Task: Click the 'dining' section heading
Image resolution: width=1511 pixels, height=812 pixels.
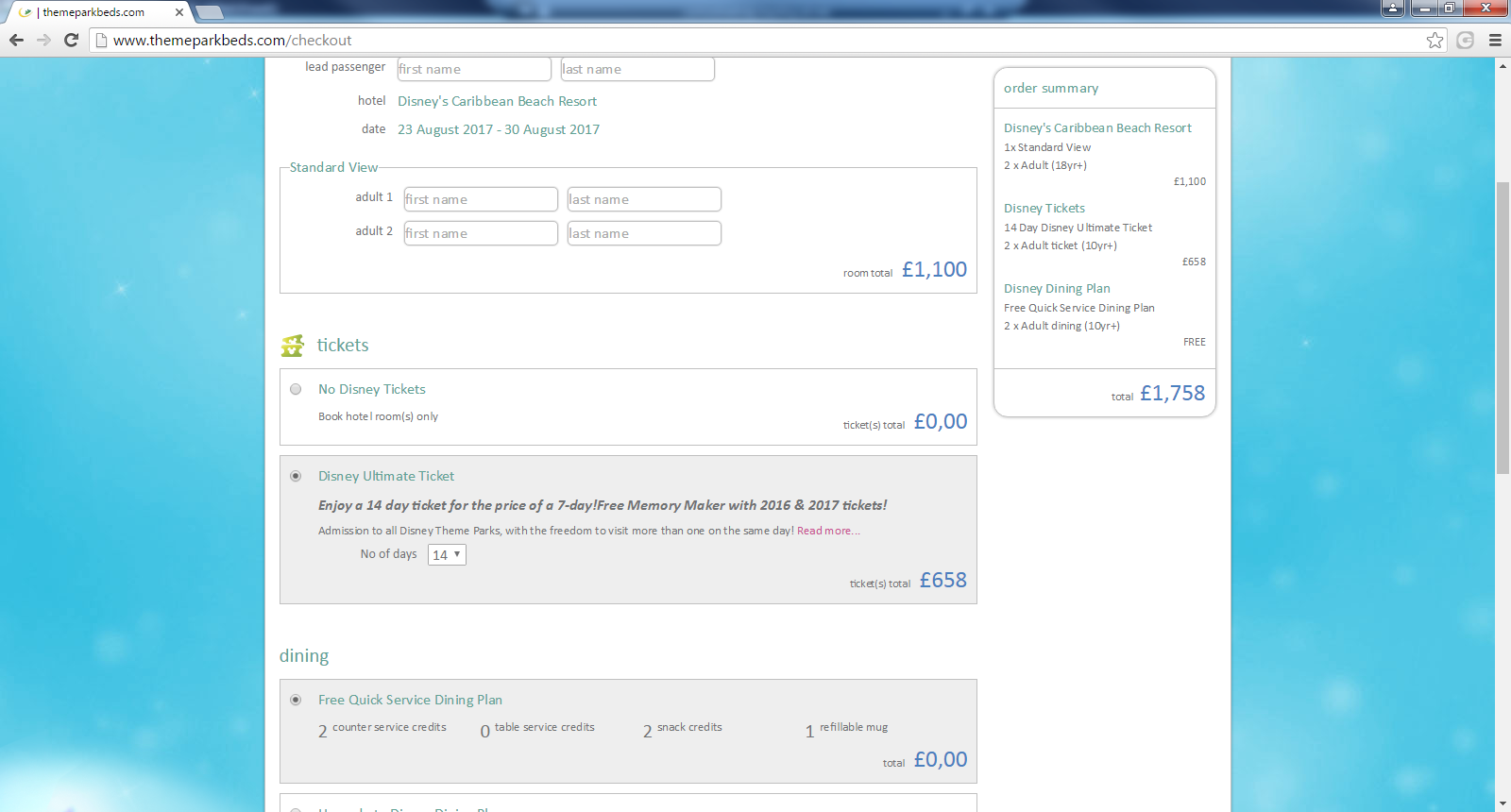Action: pyautogui.click(x=304, y=655)
